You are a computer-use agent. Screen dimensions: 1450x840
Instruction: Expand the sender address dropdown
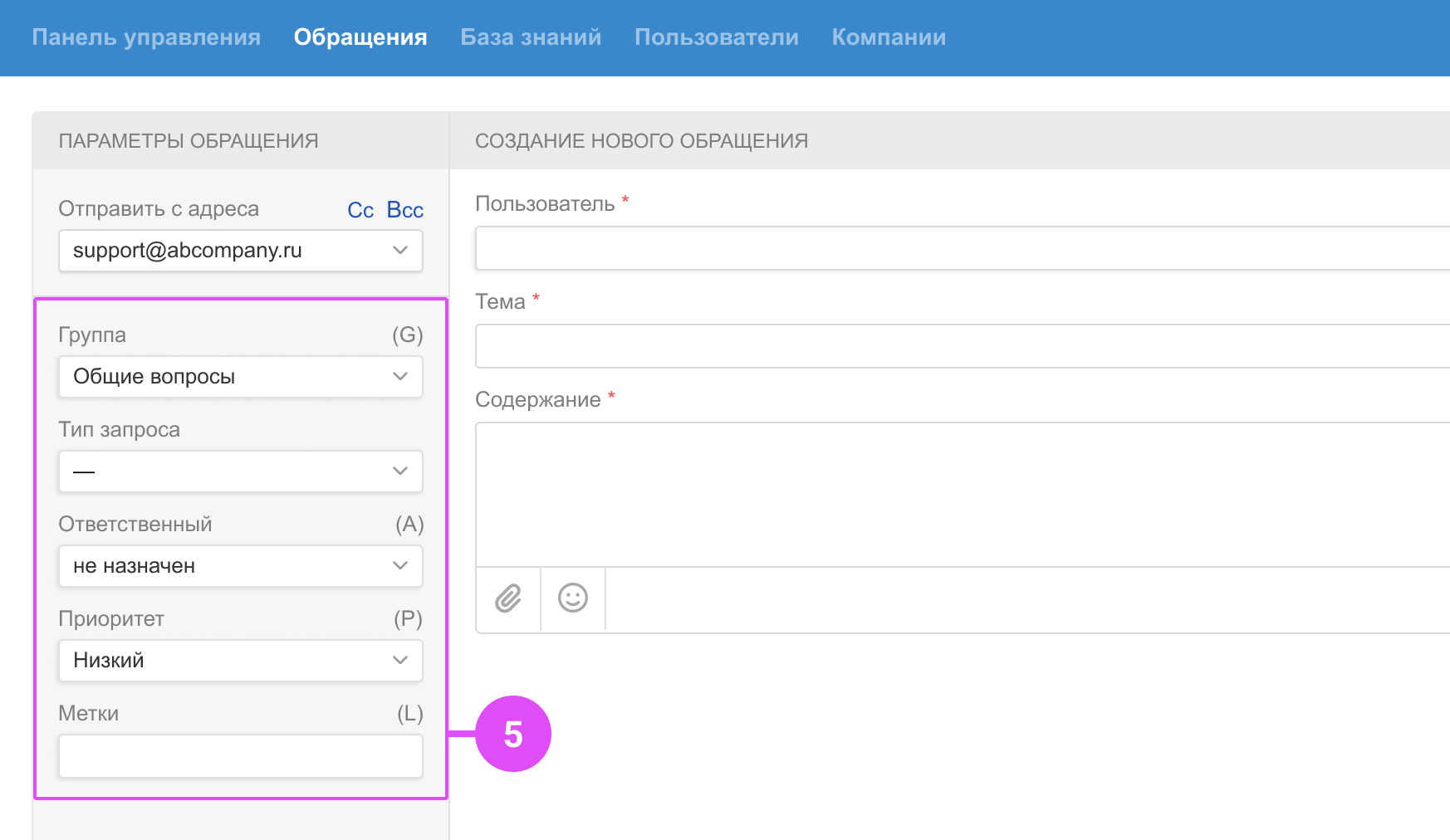[240, 251]
